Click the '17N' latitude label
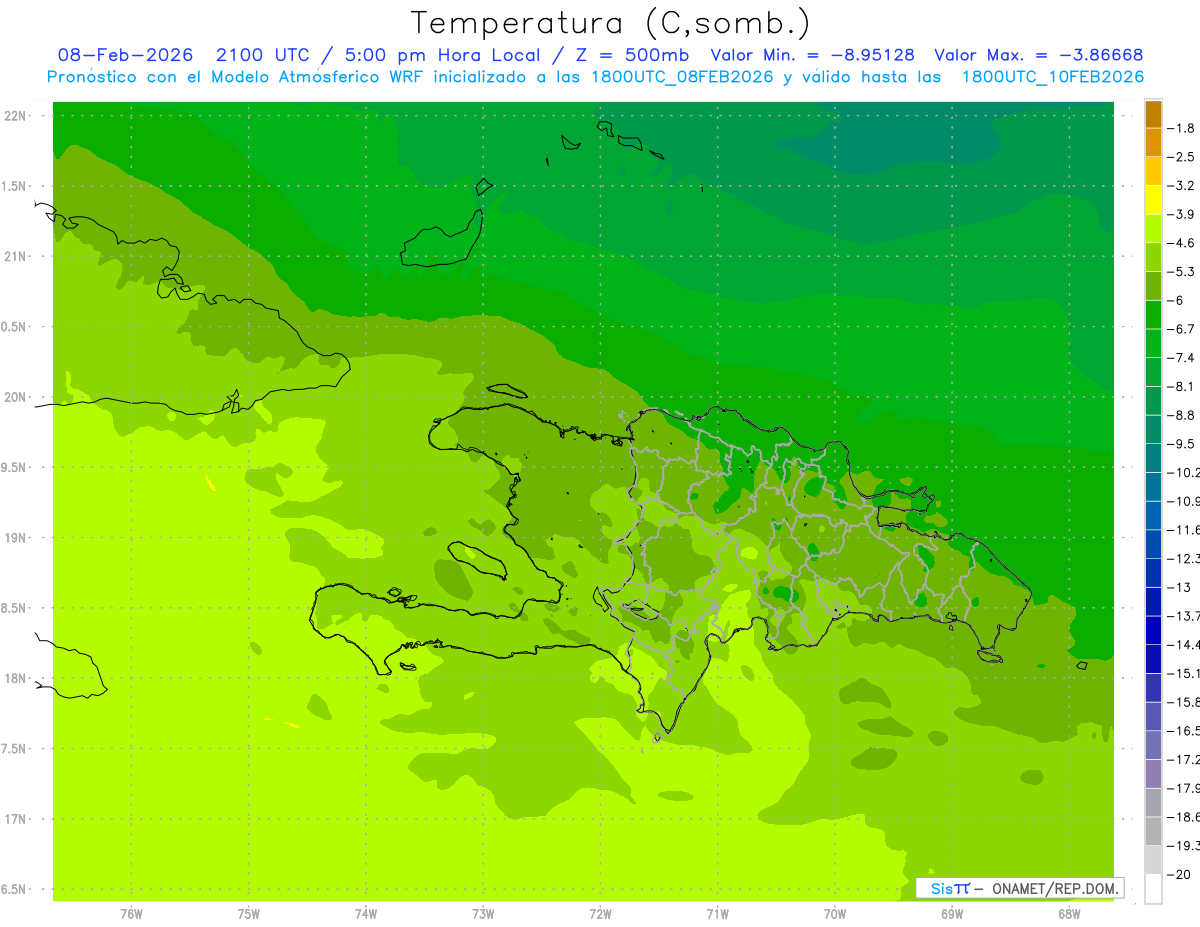Image resolution: width=1200 pixels, height=927 pixels. 16,818
